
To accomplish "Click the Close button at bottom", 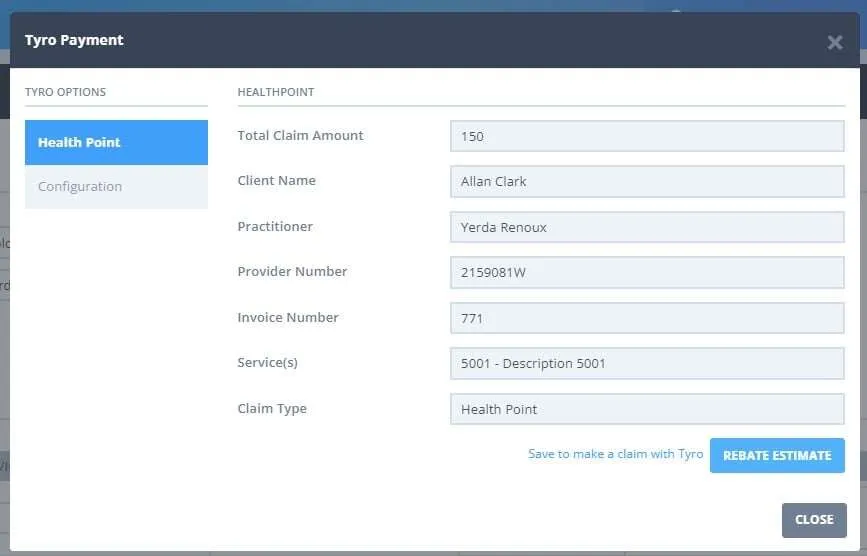I will (x=814, y=520).
